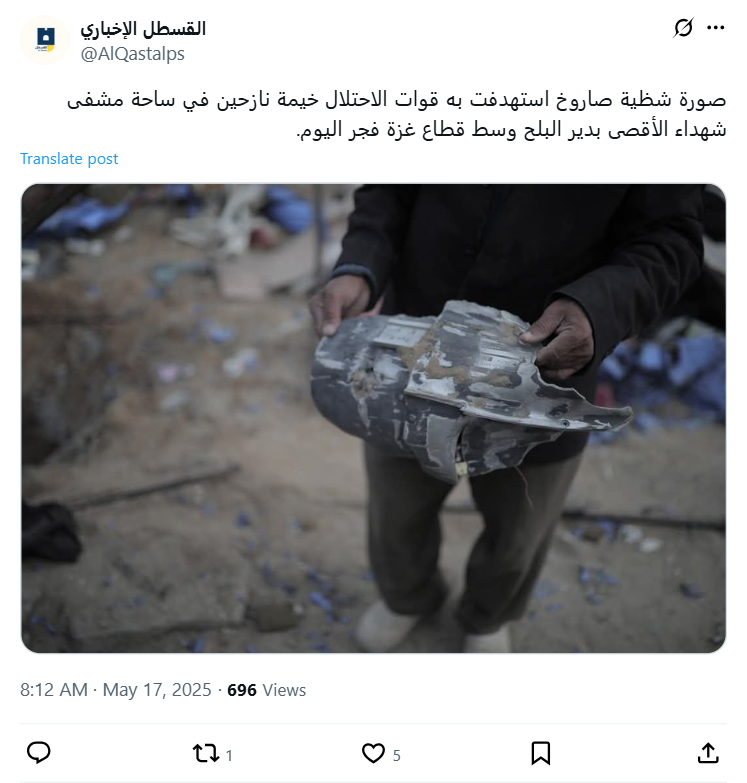This screenshot has height=783, width=747.
Task: Open the attached photo in full view
Action: (374, 418)
